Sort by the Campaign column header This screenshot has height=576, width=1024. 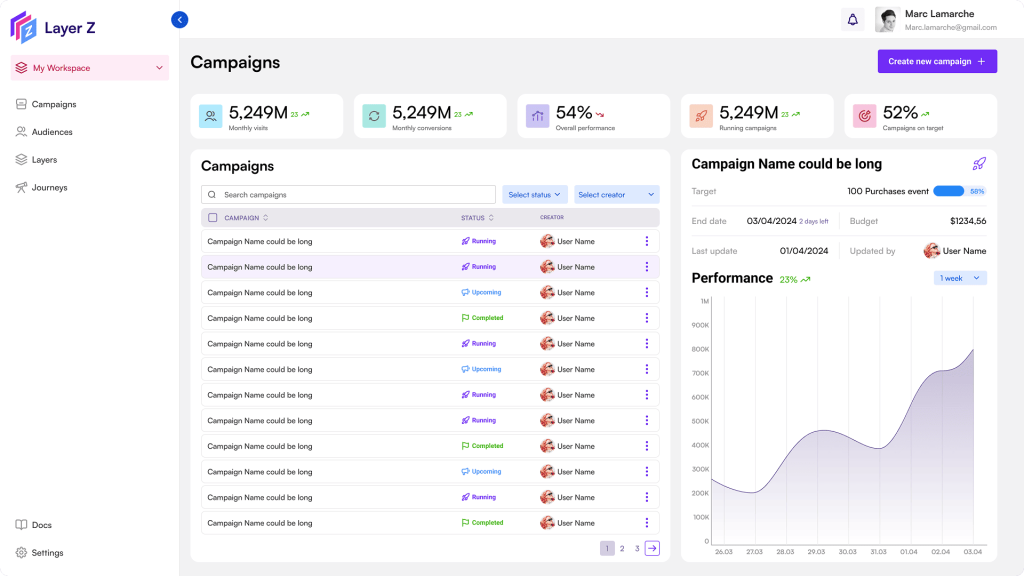pyautogui.click(x=246, y=217)
